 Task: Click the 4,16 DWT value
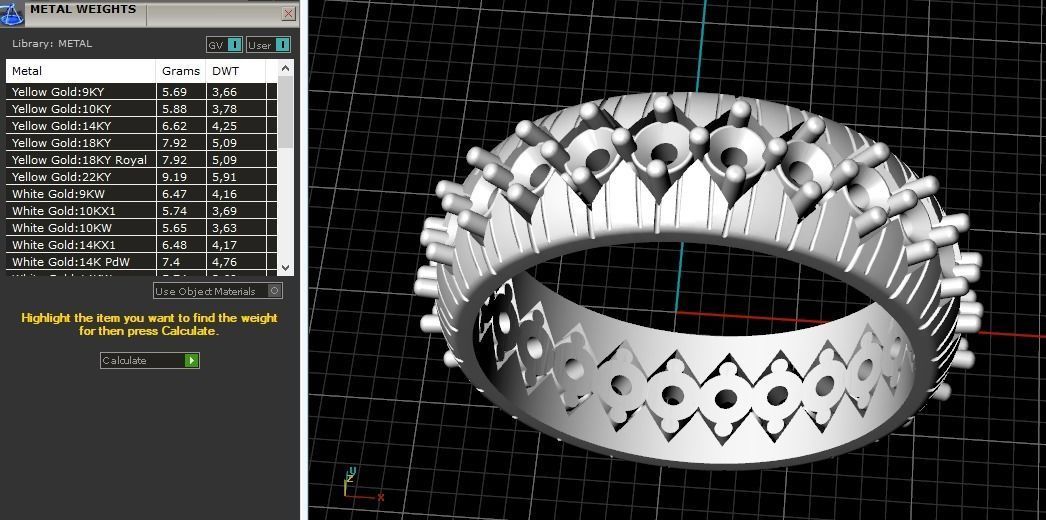tap(225, 194)
